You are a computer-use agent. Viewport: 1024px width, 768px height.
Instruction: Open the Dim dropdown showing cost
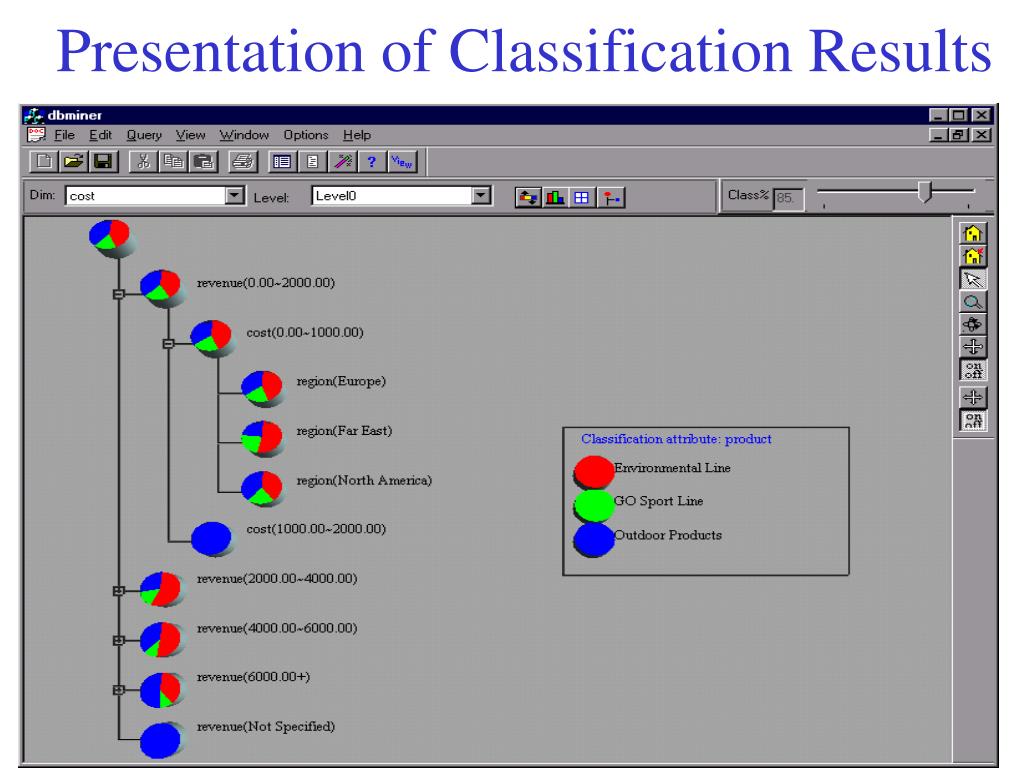coord(234,195)
